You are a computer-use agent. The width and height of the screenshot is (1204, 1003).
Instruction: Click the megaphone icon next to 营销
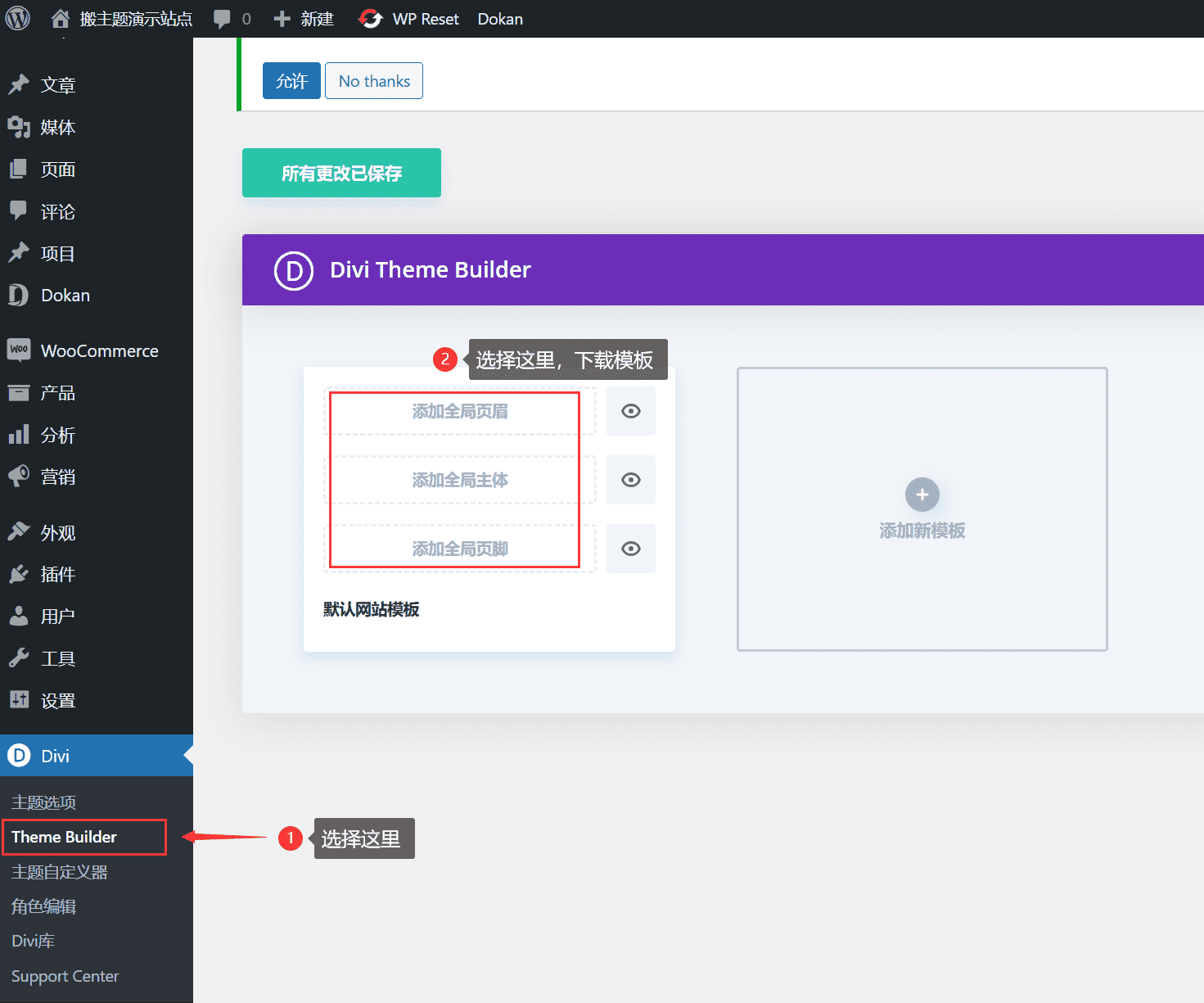tap(18, 477)
